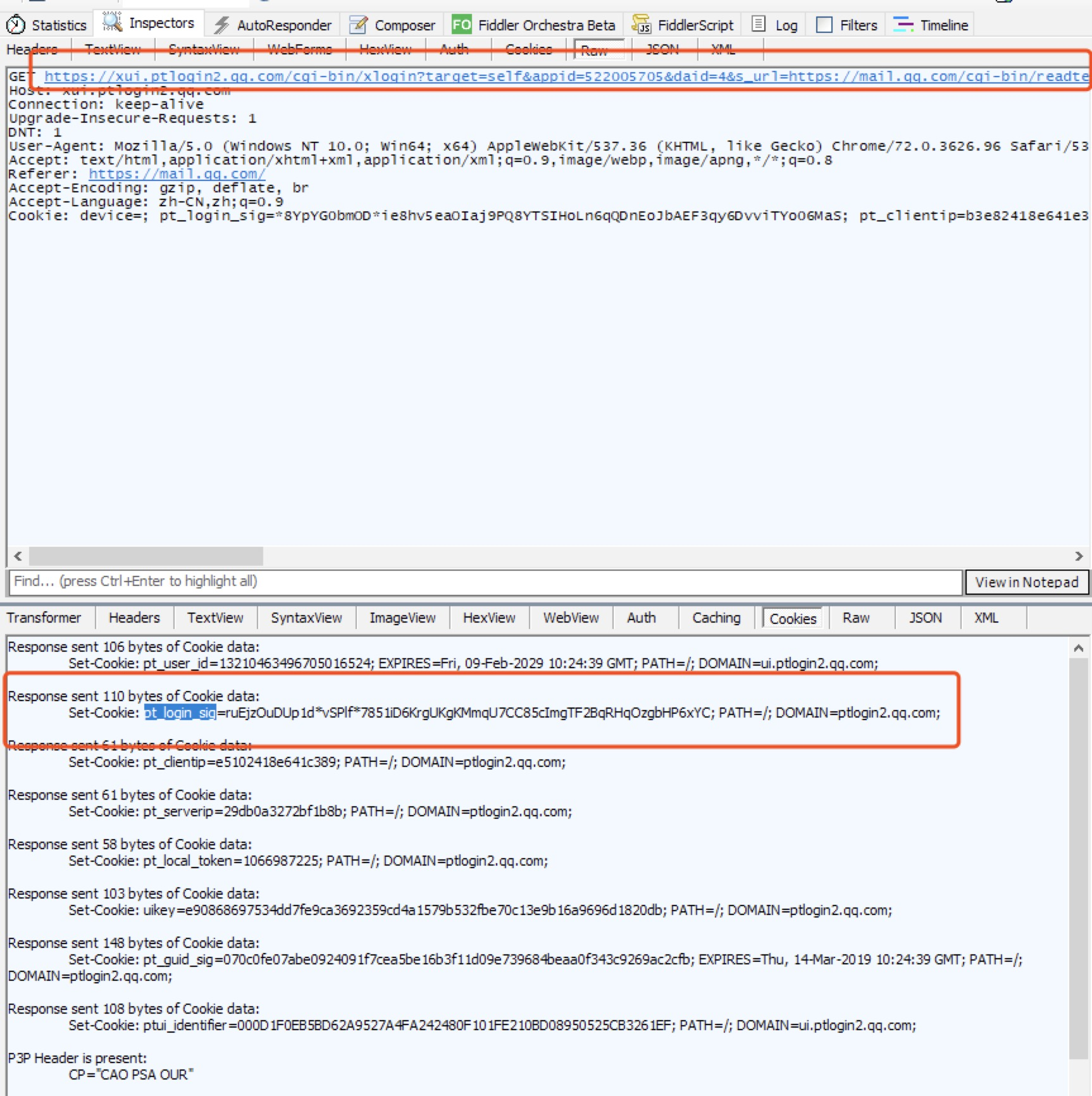This screenshot has width=1092, height=1096.
Task: Open the Statistics tab clock icon
Action: (16, 25)
